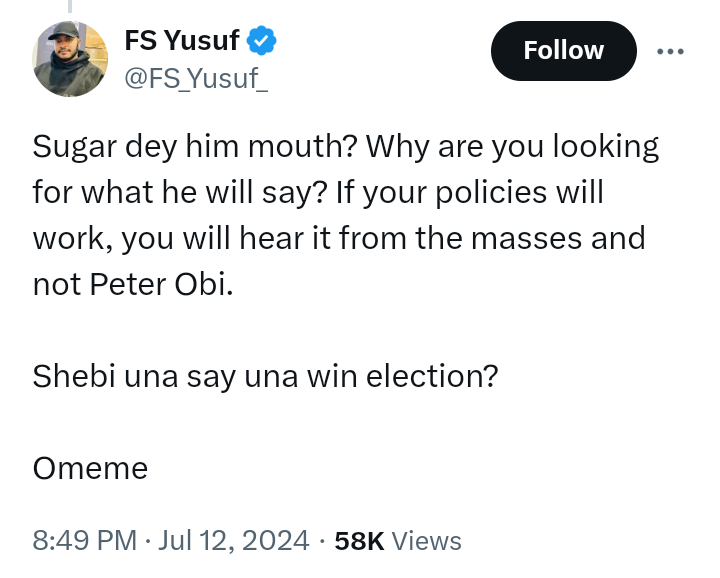
Task: Click the 8:49 PM post time
Action: [x=84, y=541]
